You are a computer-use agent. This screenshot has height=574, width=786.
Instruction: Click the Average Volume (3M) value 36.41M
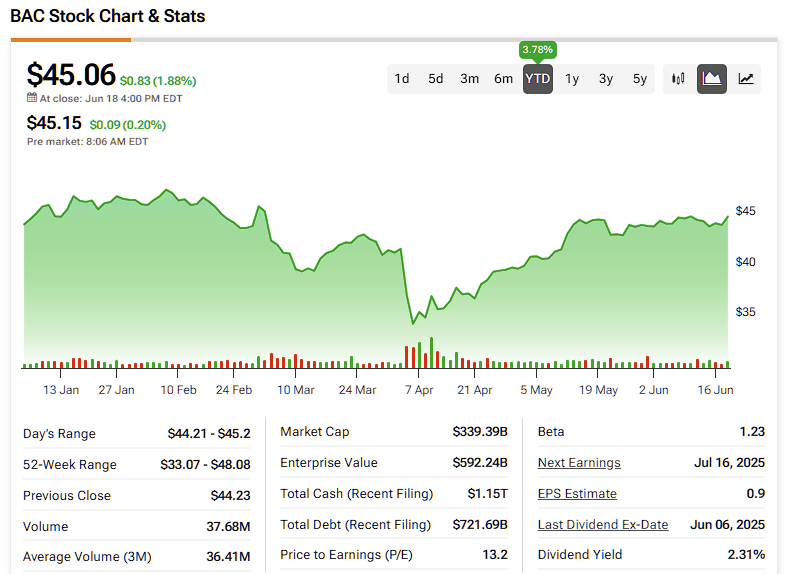pyautogui.click(x=228, y=557)
